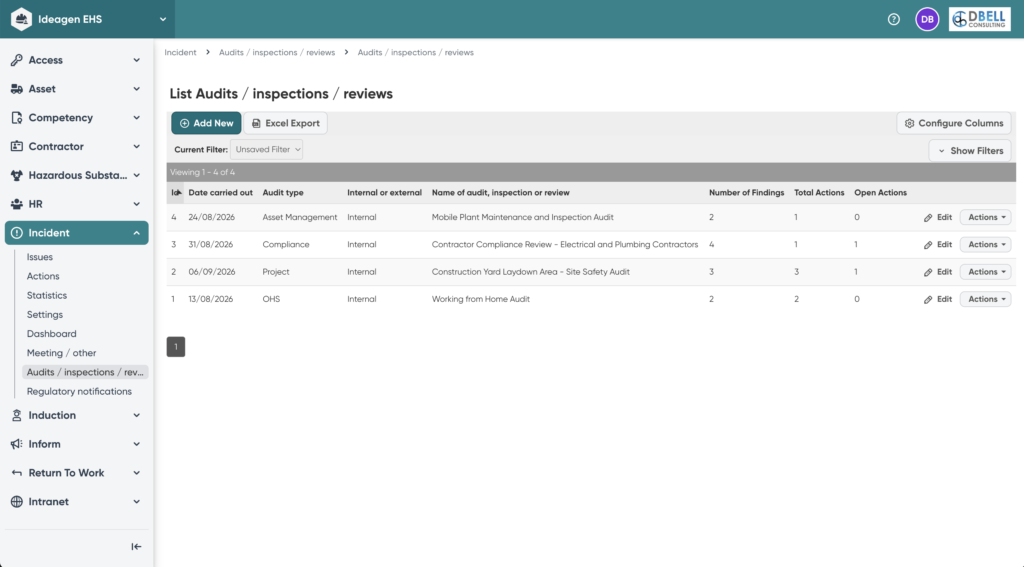Expand the Intranet menu chevron
This screenshot has width=1024, height=567.
tap(136, 502)
